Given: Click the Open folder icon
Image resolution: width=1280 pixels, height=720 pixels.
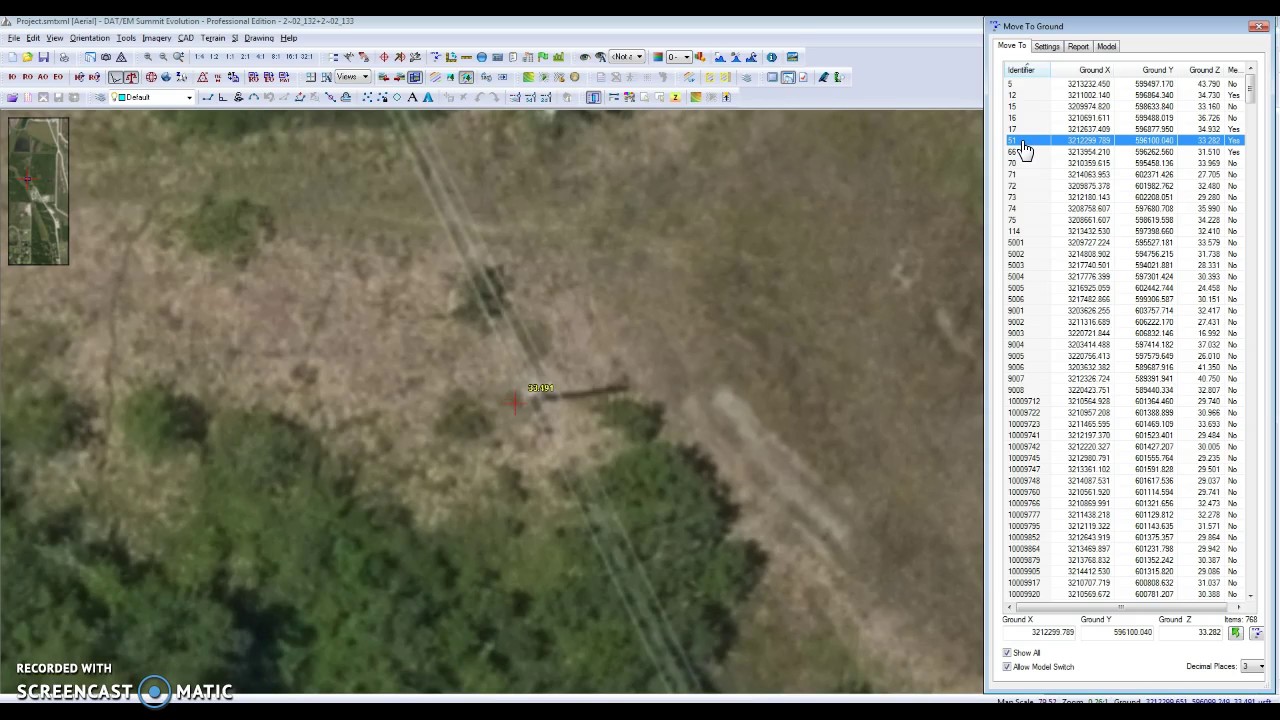Looking at the screenshot, I should [x=28, y=57].
